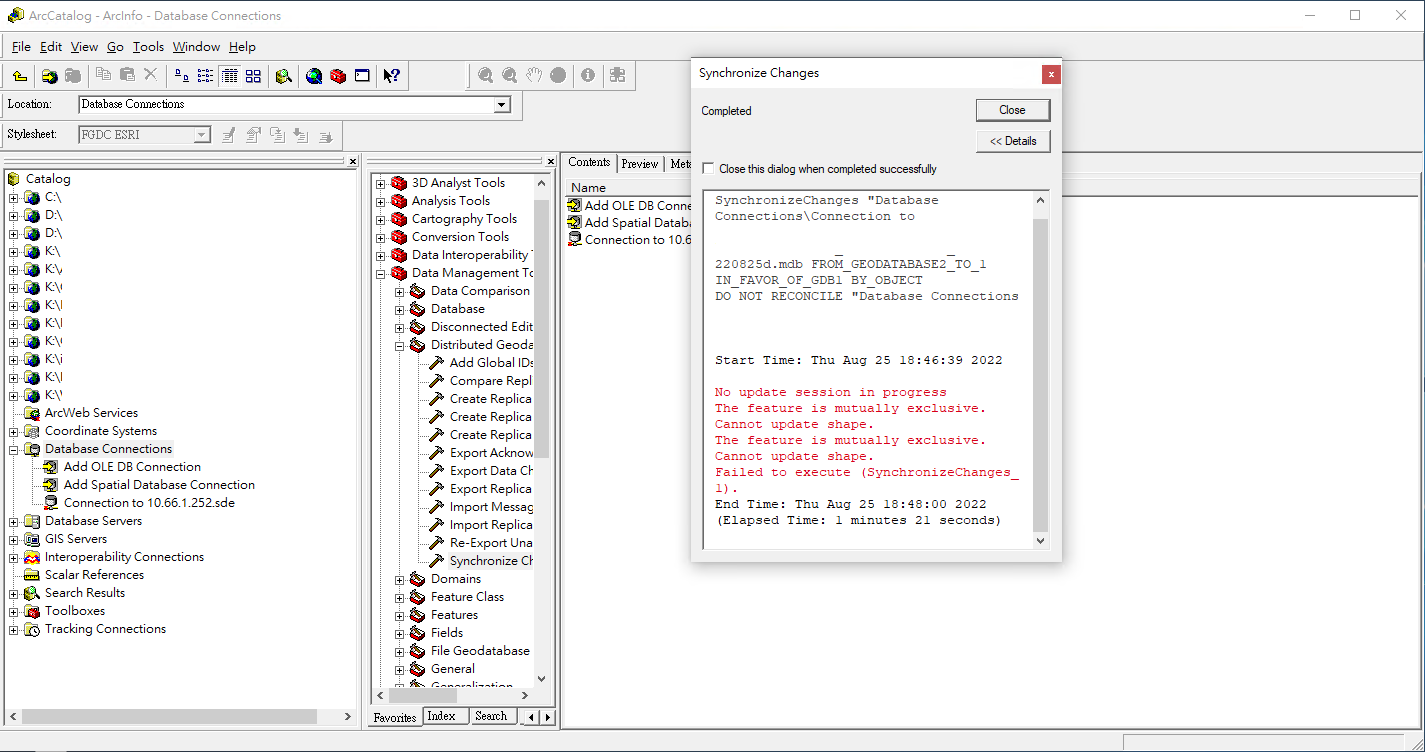This screenshot has height=752, width=1425.
Task: Expand the Data Comparison toolset
Action: [399, 291]
